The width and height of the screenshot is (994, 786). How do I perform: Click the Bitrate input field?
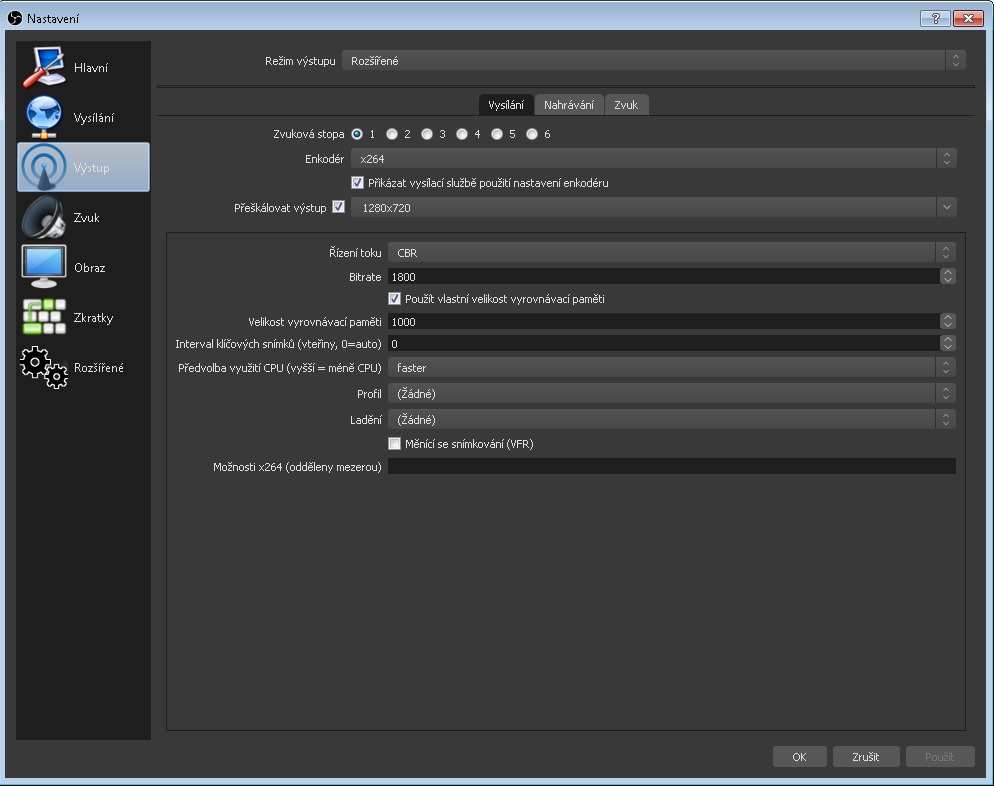pyautogui.click(x=664, y=276)
